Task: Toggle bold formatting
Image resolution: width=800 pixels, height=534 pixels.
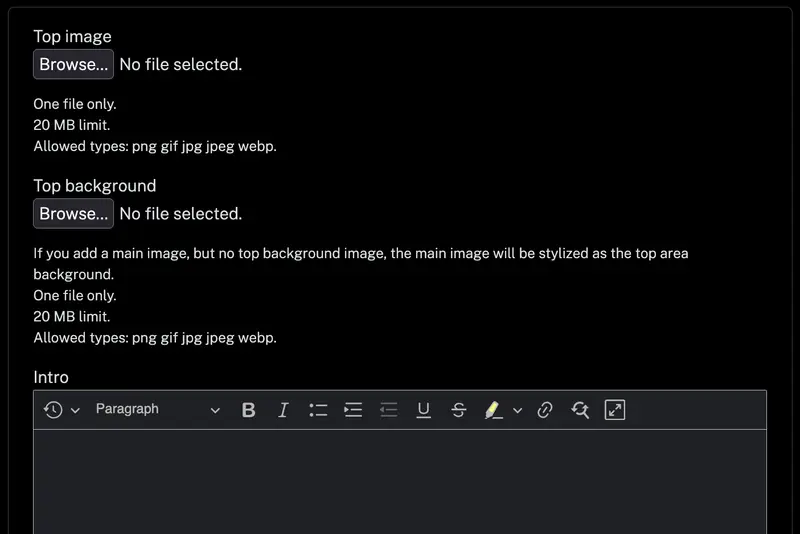Action: [249, 410]
